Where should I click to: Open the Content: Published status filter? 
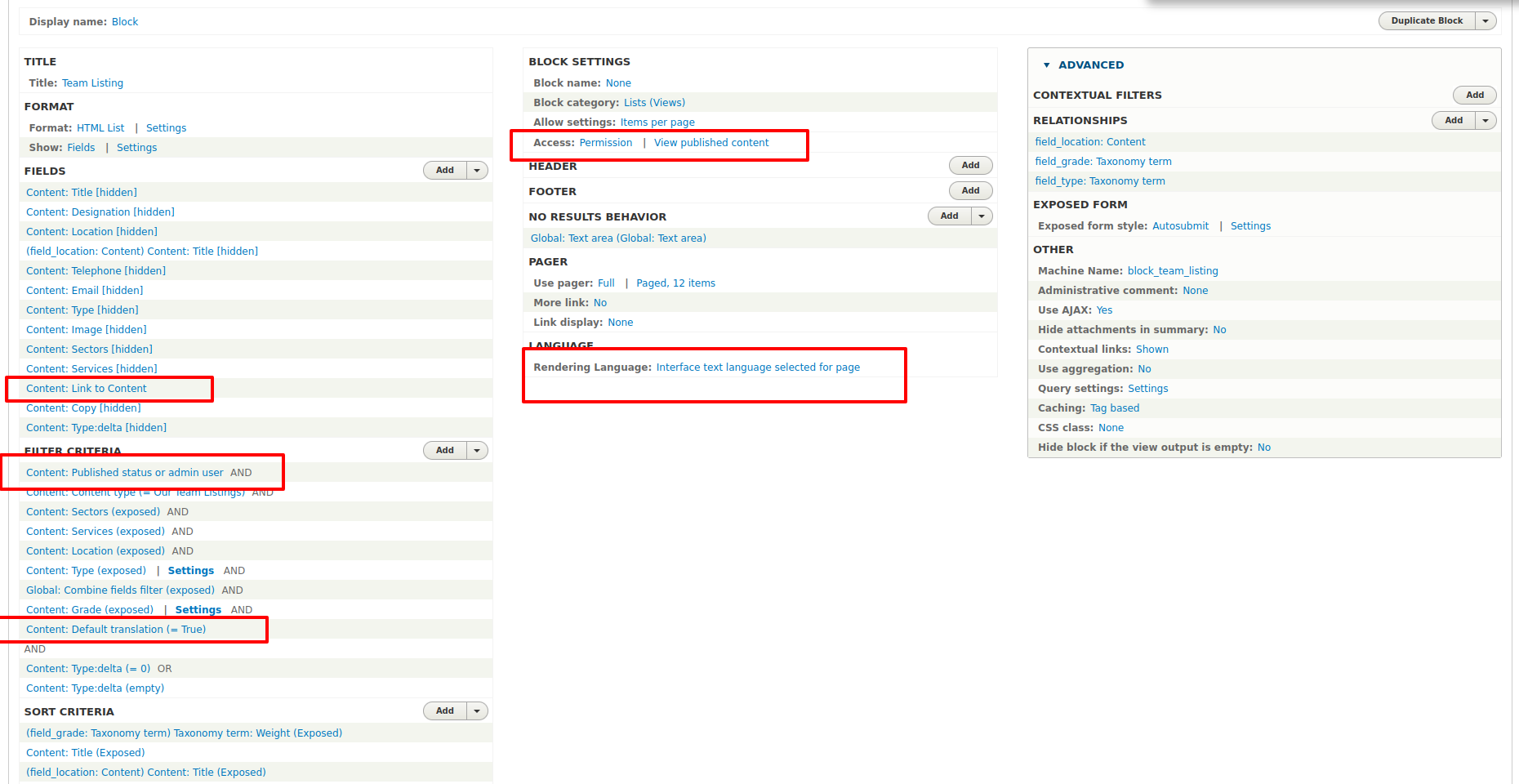pyautogui.click(x=124, y=472)
